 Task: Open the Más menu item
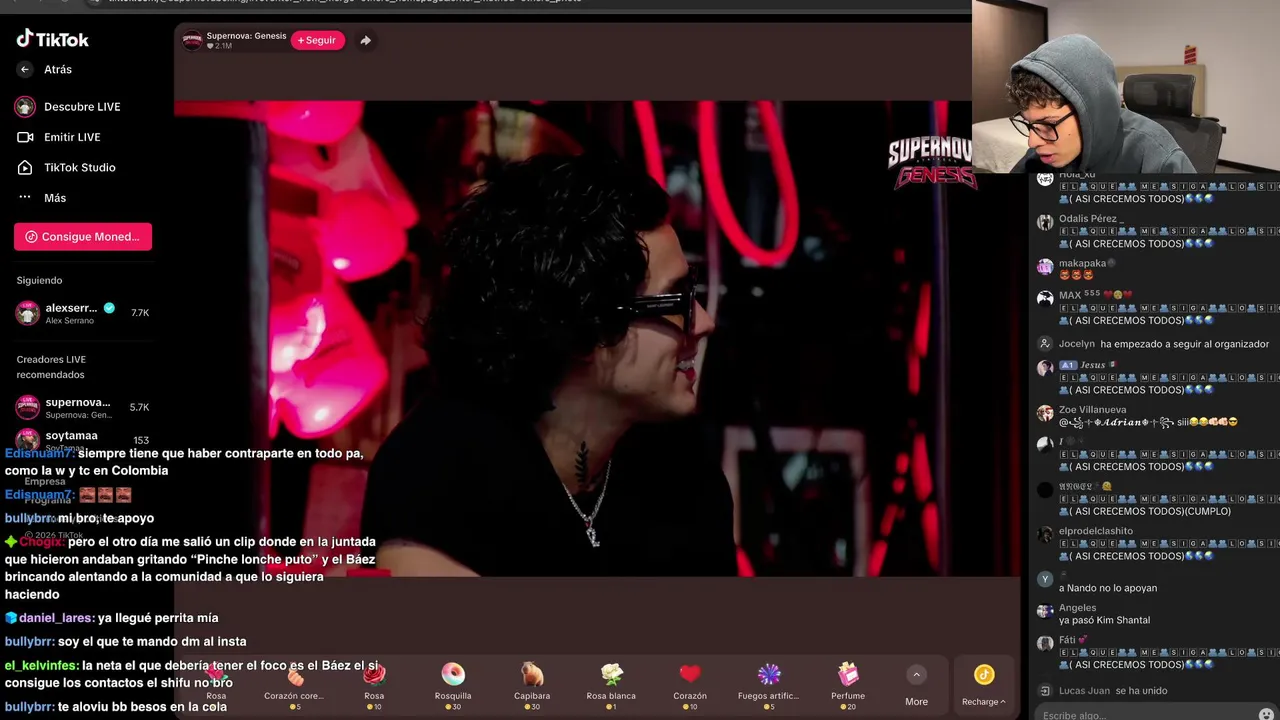point(55,198)
